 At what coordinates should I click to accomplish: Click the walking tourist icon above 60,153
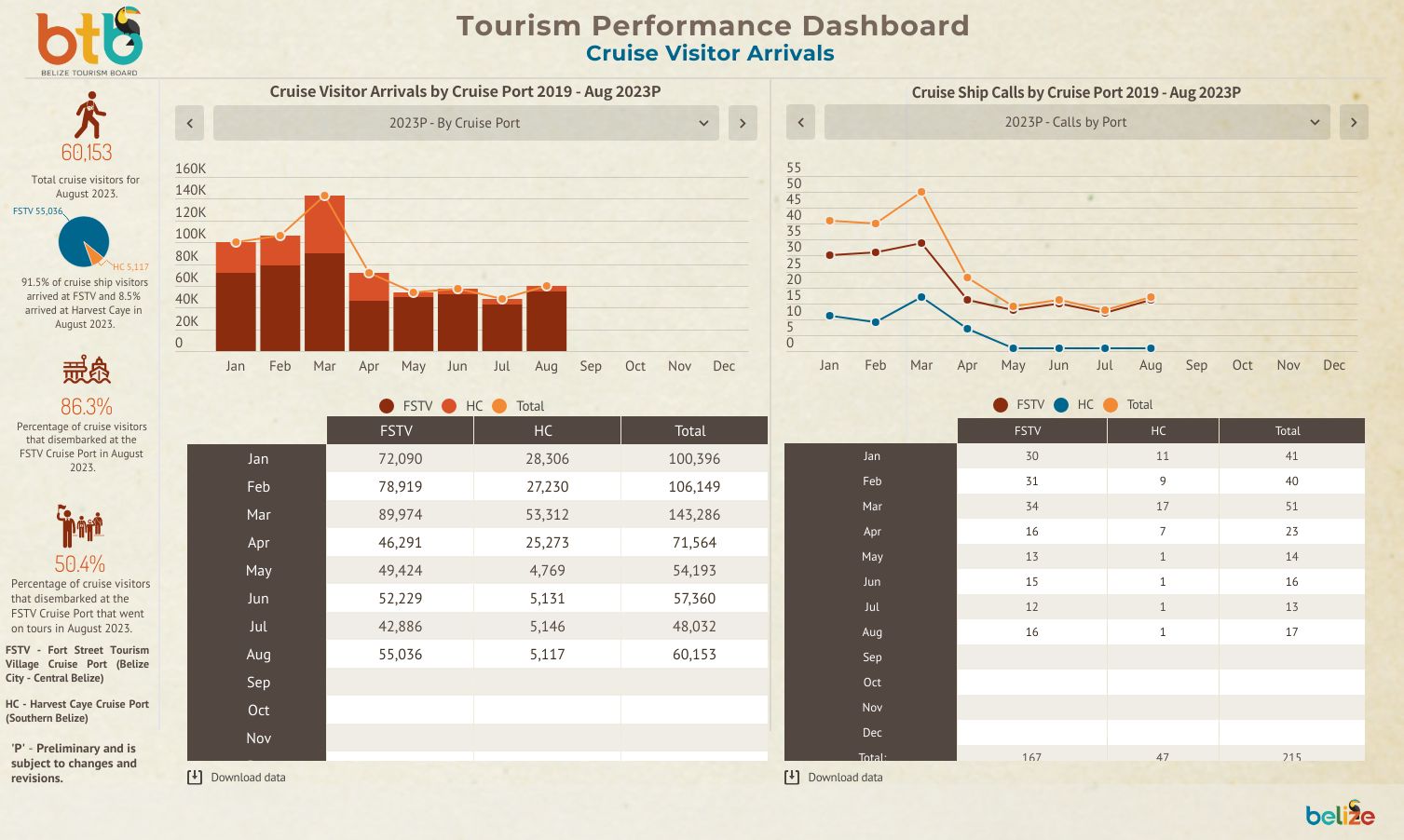[89, 115]
